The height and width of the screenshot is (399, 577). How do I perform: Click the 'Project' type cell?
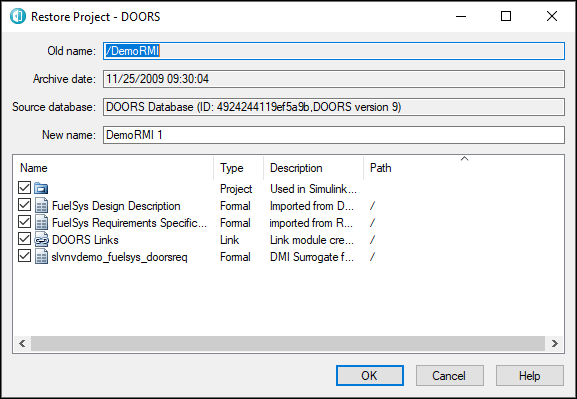[x=236, y=189]
